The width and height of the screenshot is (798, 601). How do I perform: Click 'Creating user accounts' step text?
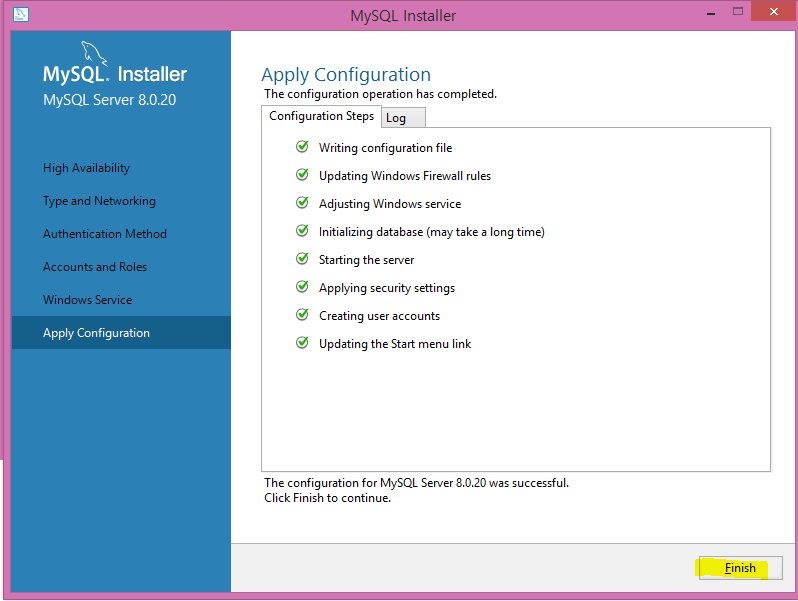point(379,316)
